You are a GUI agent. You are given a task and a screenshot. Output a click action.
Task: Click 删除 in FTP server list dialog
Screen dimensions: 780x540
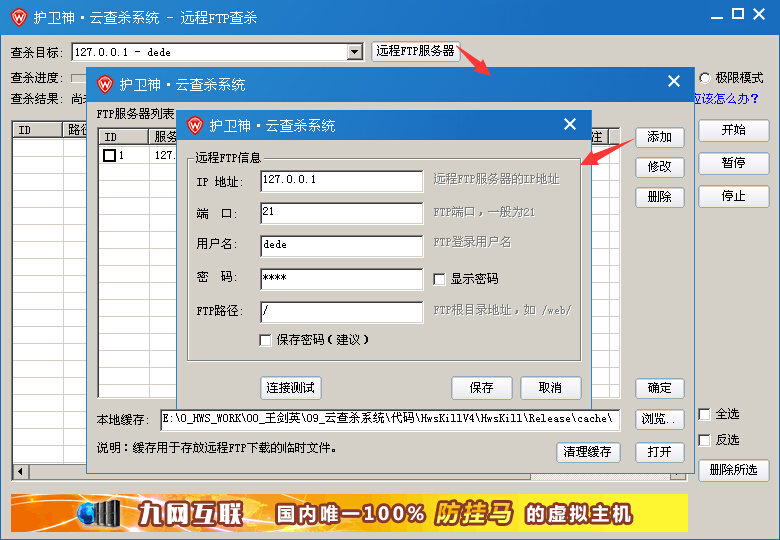click(x=660, y=197)
